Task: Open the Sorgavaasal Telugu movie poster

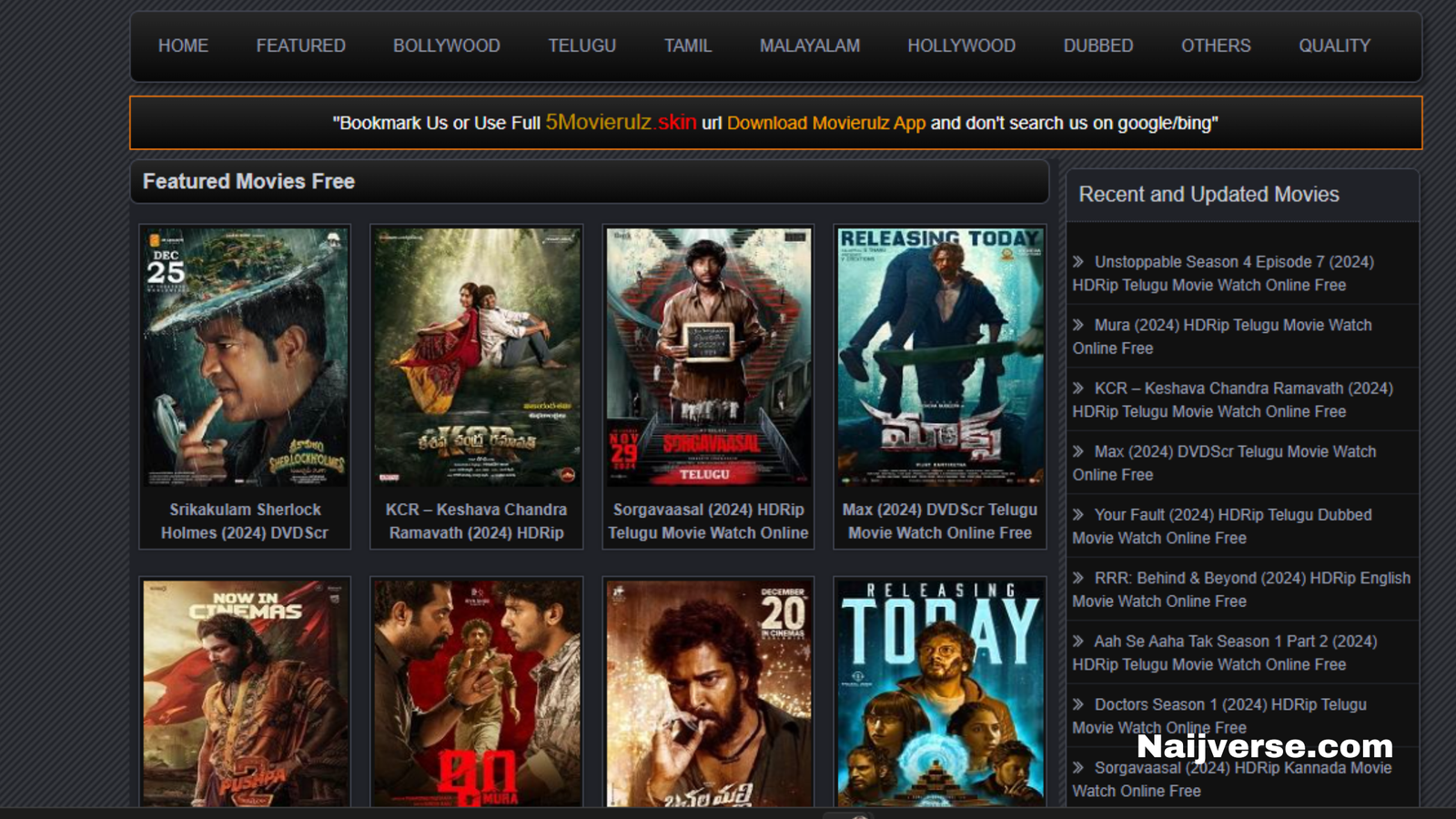Action: click(708, 356)
